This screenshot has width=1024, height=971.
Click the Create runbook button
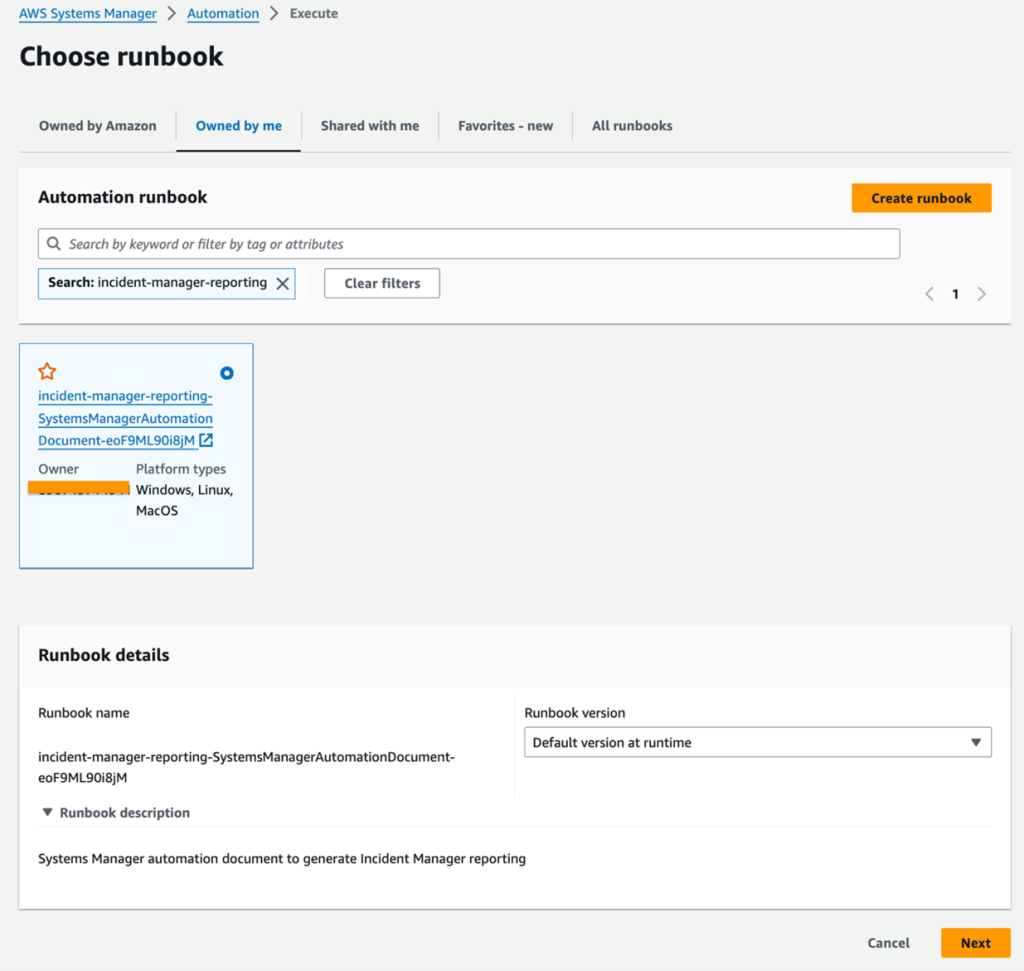(x=920, y=197)
